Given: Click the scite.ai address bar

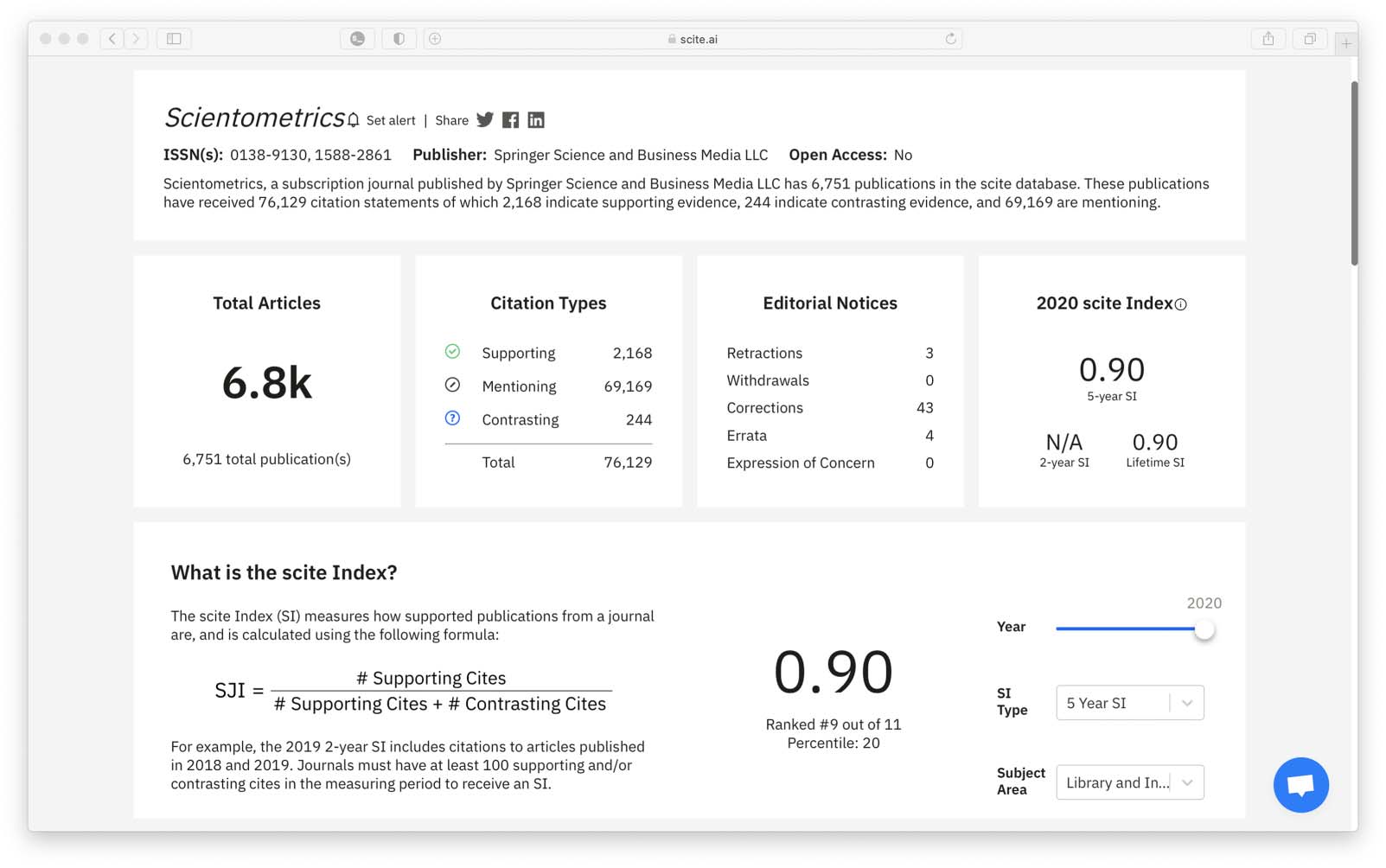Looking at the screenshot, I should coord(693,39).
